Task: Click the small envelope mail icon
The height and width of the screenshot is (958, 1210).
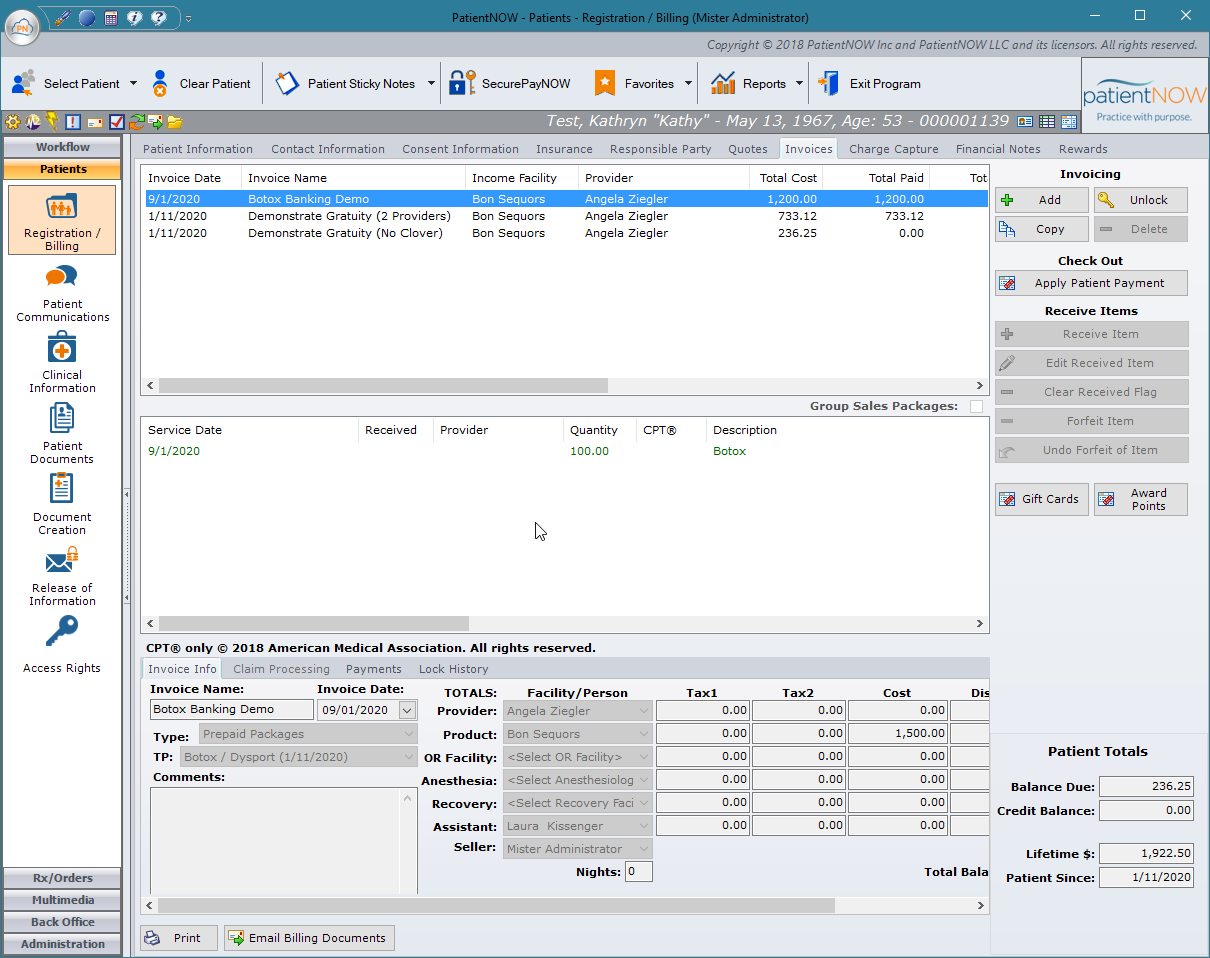Action: point(95,122)
